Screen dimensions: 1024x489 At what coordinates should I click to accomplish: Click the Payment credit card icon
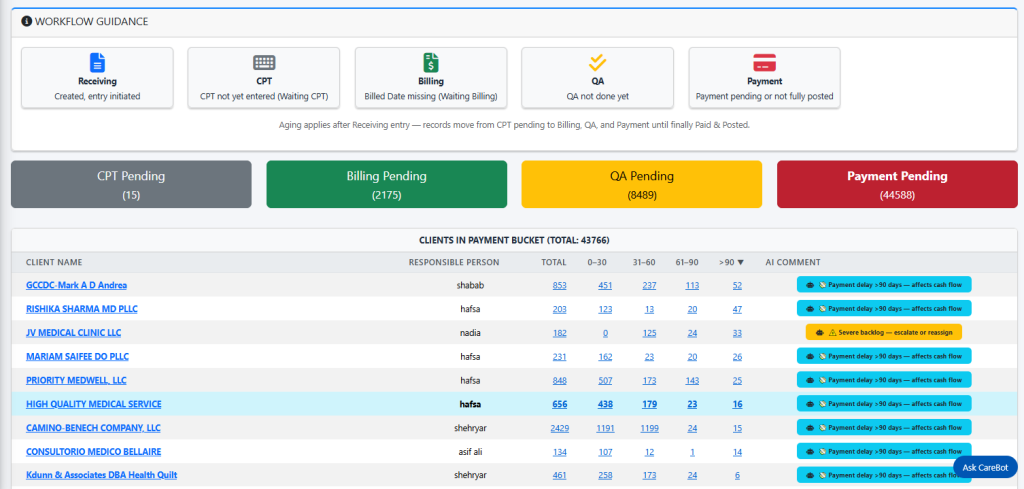point(764,63)
